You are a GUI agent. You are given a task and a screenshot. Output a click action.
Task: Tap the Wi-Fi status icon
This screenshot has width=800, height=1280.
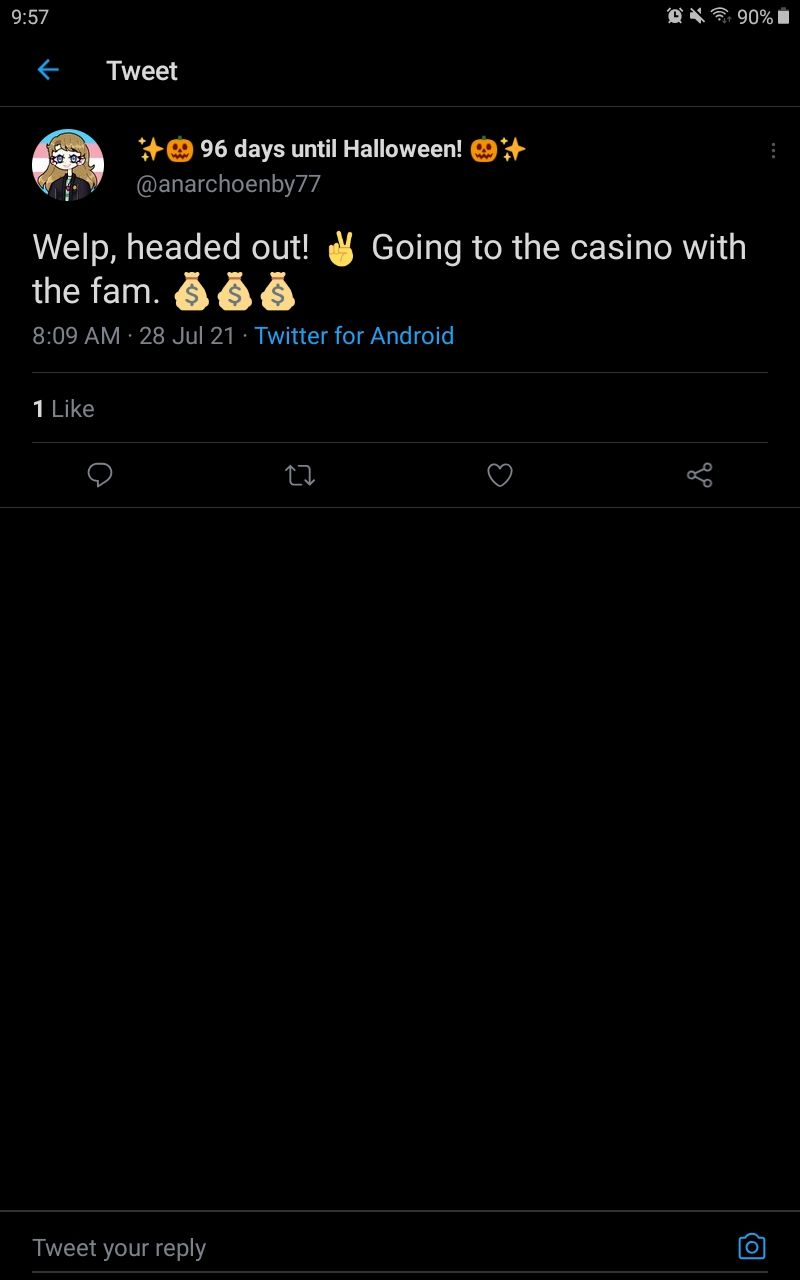[x=721, y=16]
